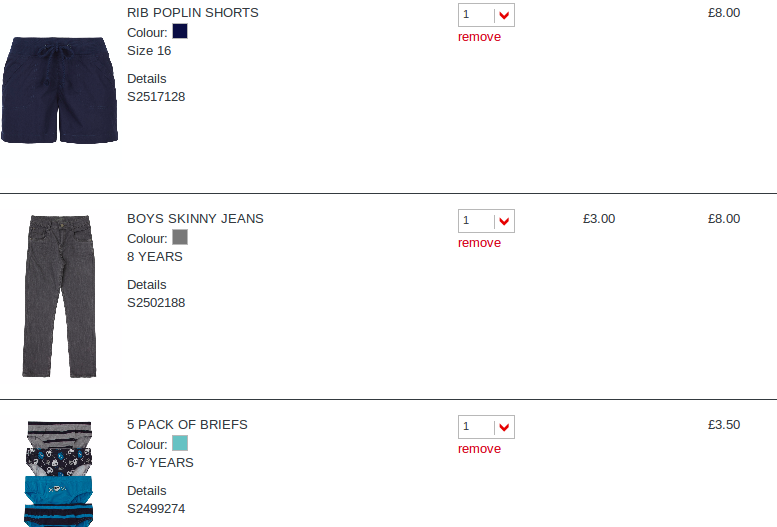Click the RIB POPLIN SHORTS product title
The width and height of the screenshot is (777, 527).
(x=193, y=13)
